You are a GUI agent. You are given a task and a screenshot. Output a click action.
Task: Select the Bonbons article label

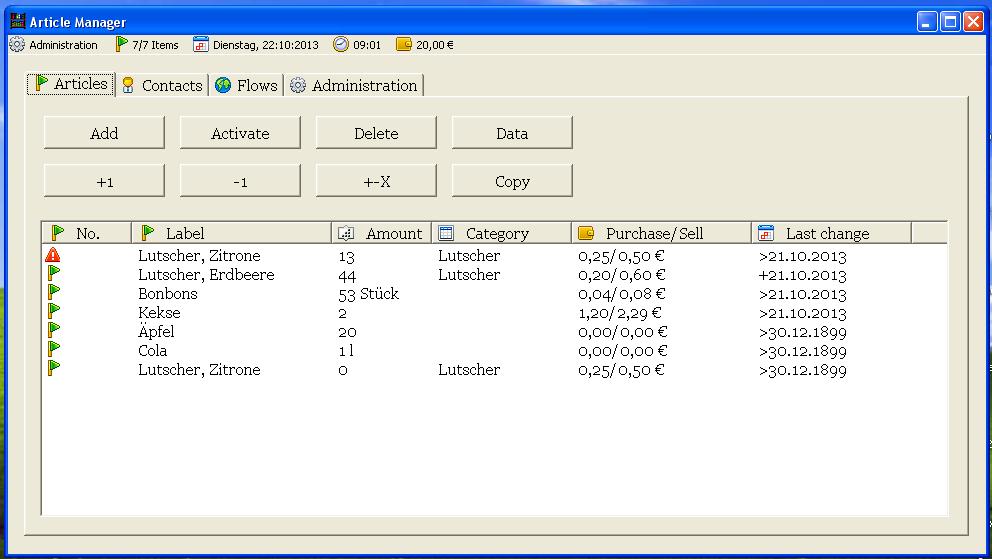click(x=168, y=293)
